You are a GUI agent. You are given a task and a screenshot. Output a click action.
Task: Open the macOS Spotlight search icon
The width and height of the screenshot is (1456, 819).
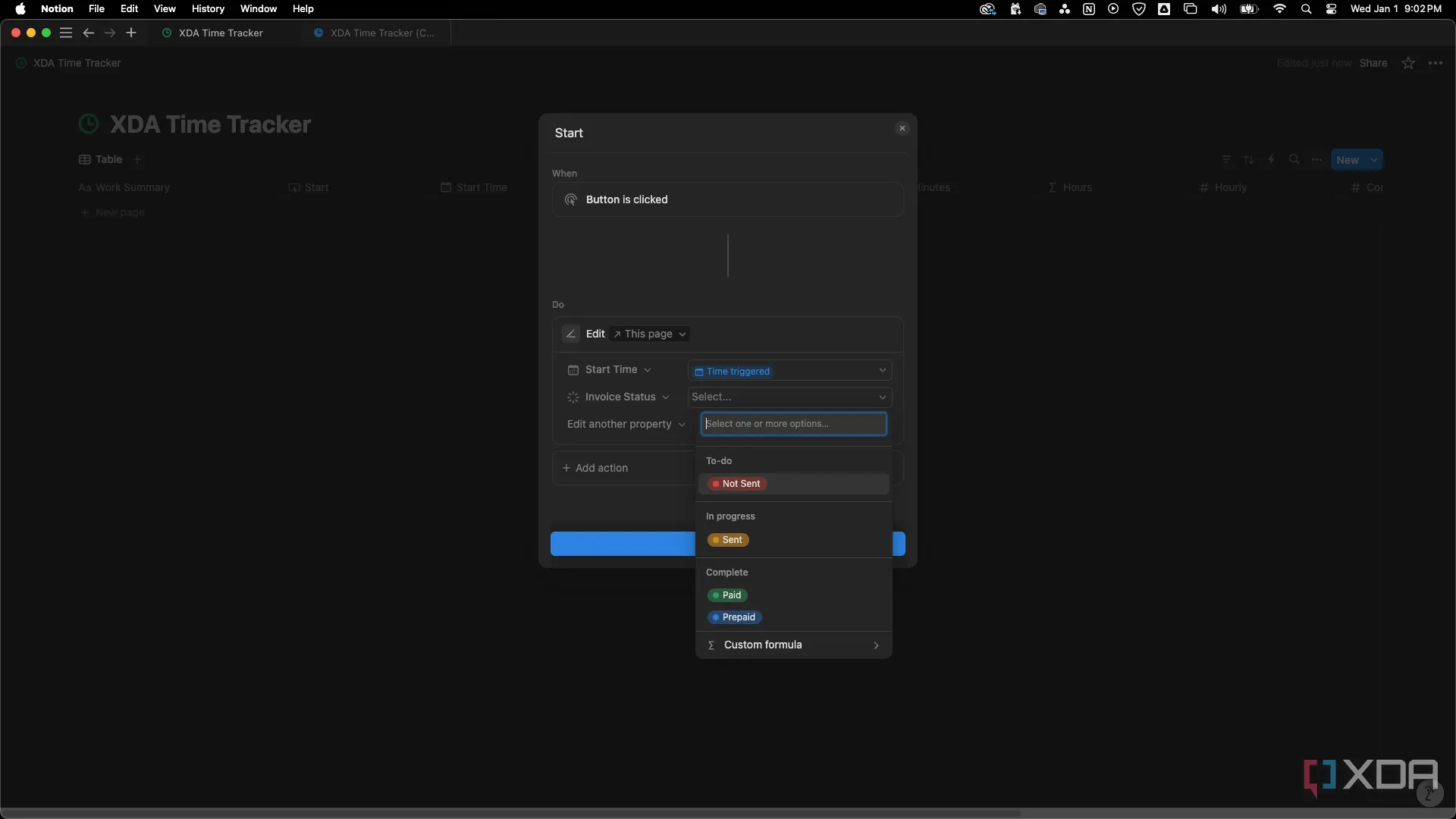(1306, 9)
